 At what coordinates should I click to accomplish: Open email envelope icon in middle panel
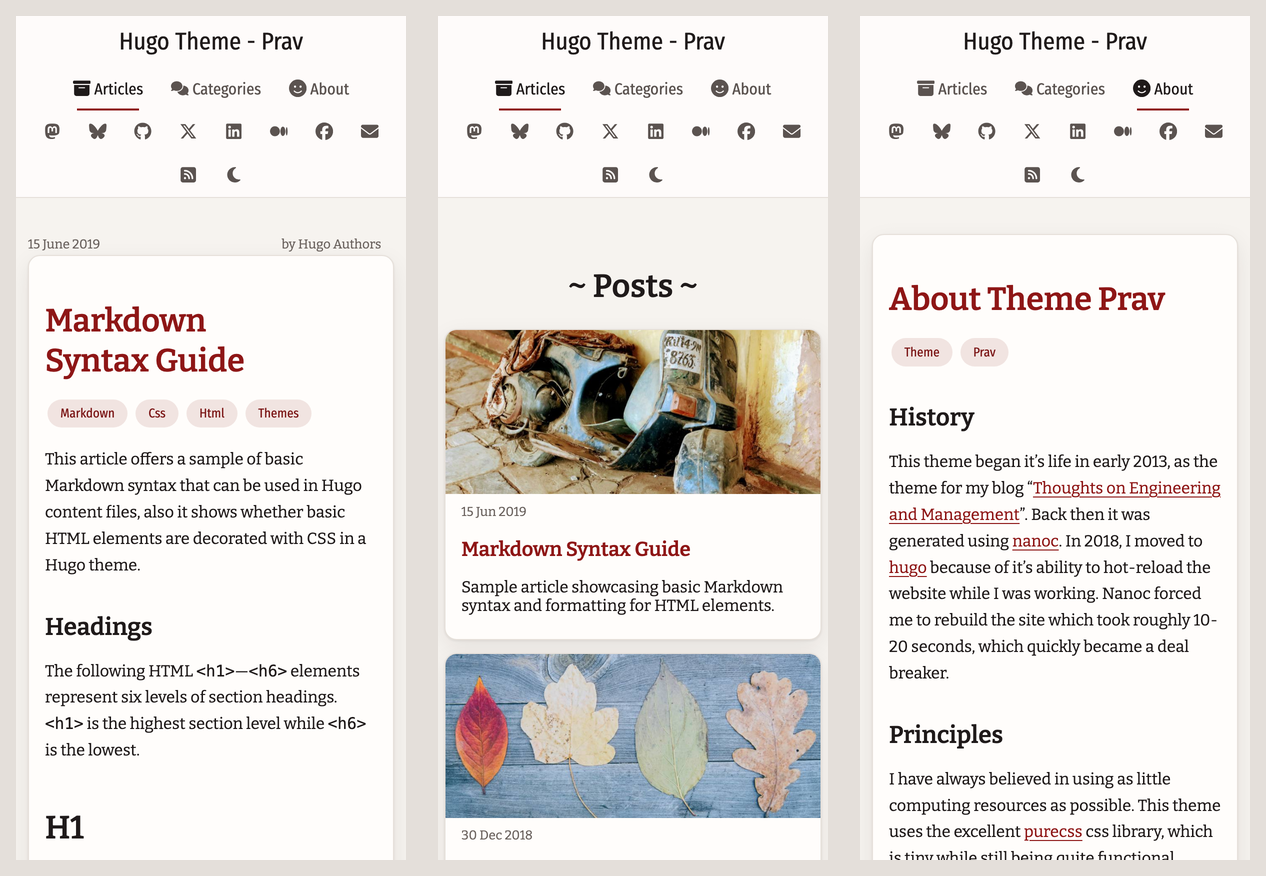click(x=792, y=131)
